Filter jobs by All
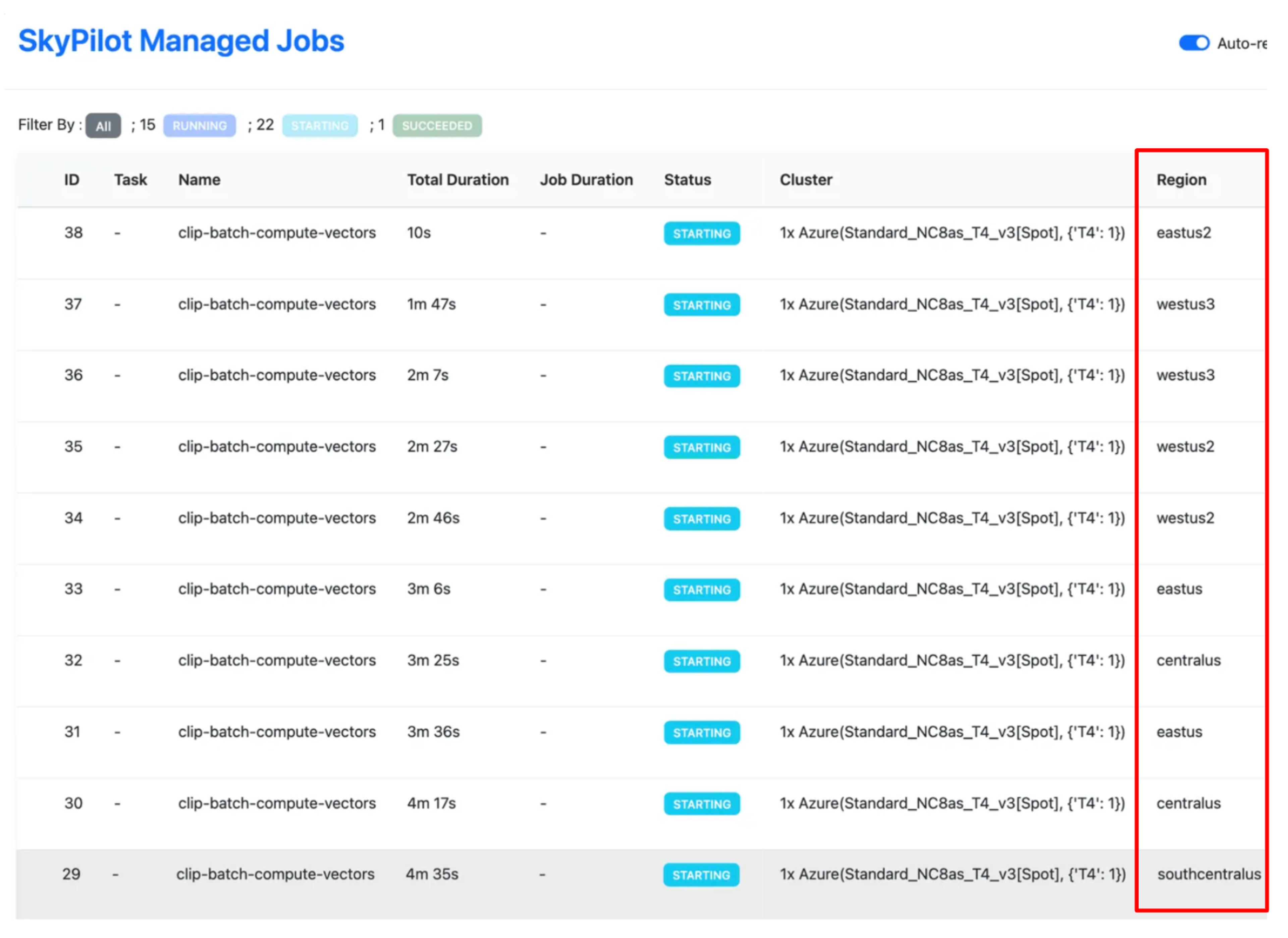 (103, 125)
